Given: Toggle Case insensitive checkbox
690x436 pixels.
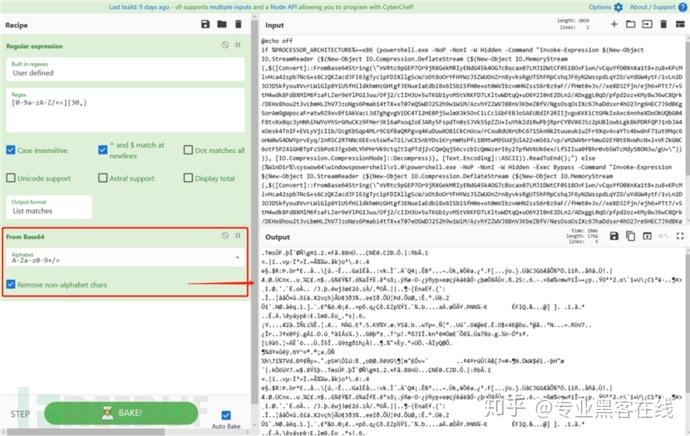Looking at the screenshot, I should point(11,150).
